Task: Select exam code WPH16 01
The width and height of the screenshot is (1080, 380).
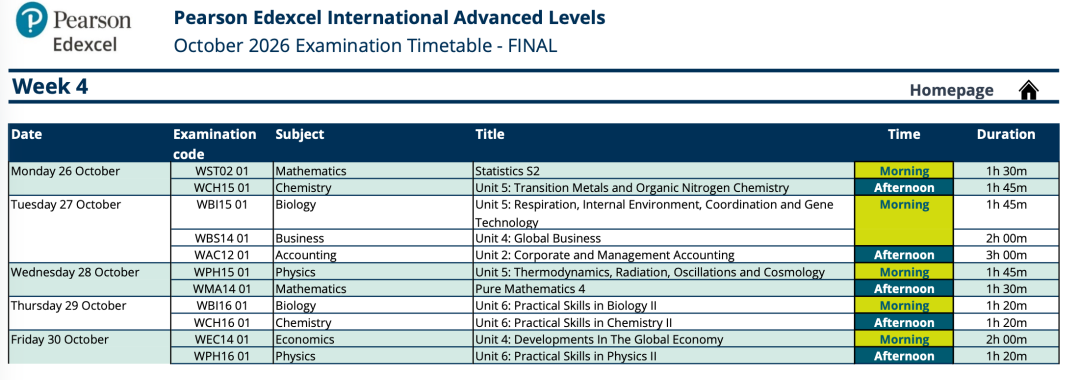Action: 222,356
